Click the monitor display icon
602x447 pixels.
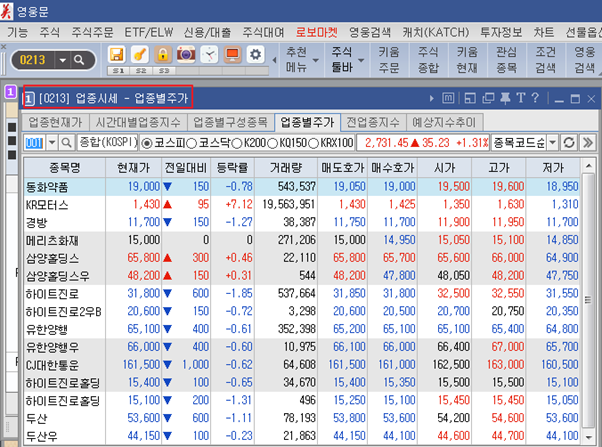click(x=232, y=55)
